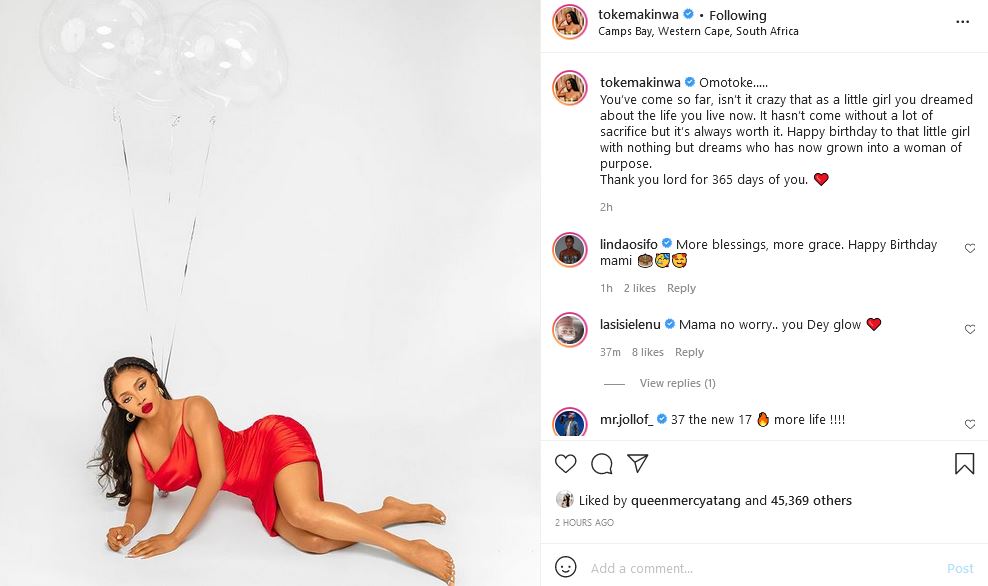Like the post with the heart icon
Viewport: 988px width, 586px height.
click(x=565, y=464)
